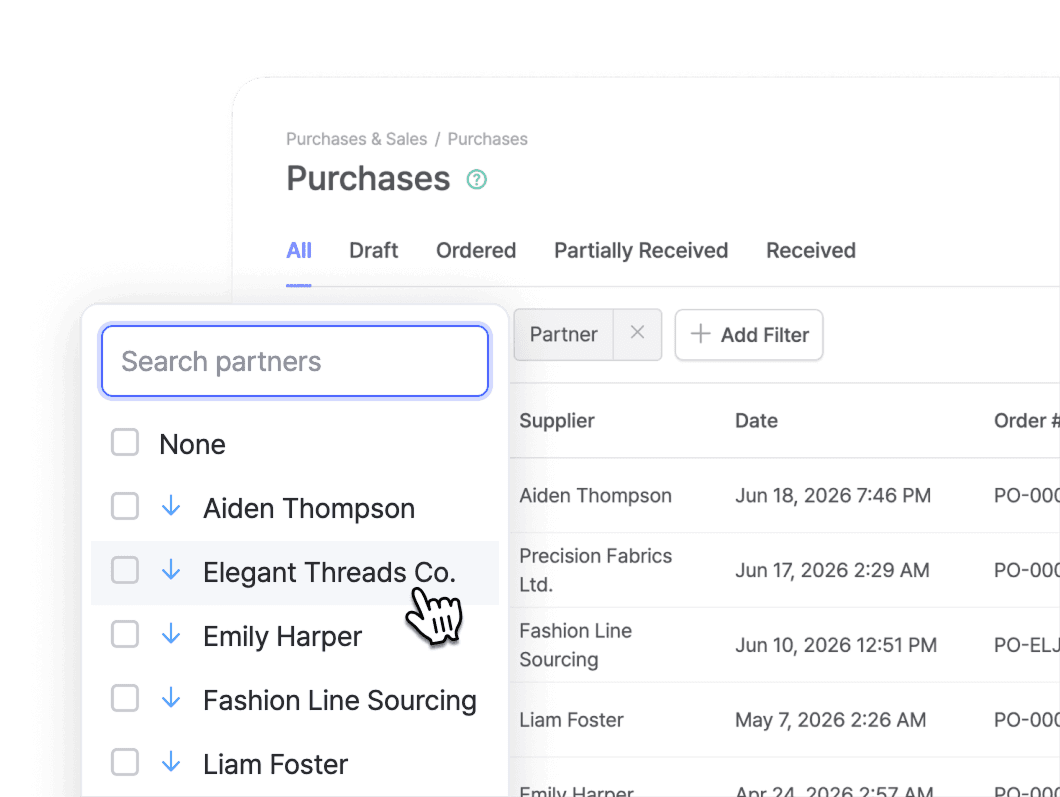
Task: Sort by the Date column header
Action: pyautogui.click(x=756, y=420)
